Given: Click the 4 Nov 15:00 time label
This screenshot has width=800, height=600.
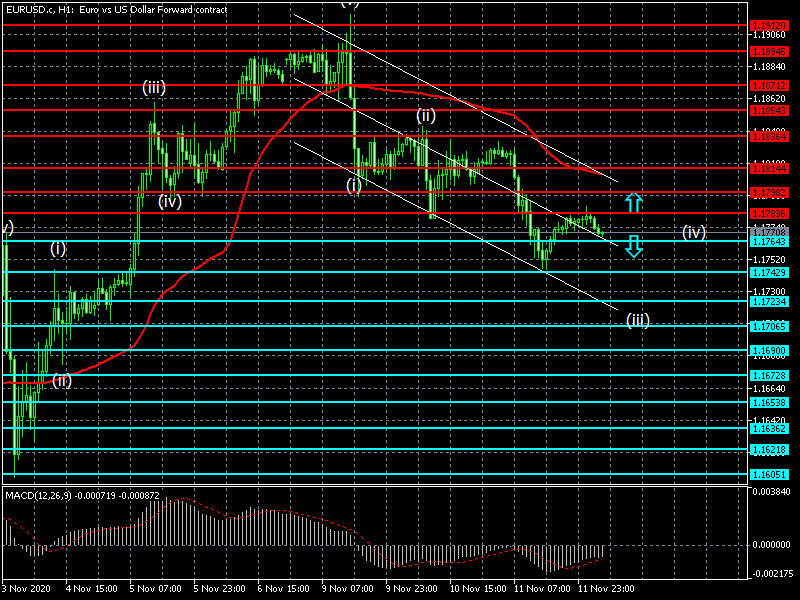Looking at the screenshot, I should coord(92,588).
